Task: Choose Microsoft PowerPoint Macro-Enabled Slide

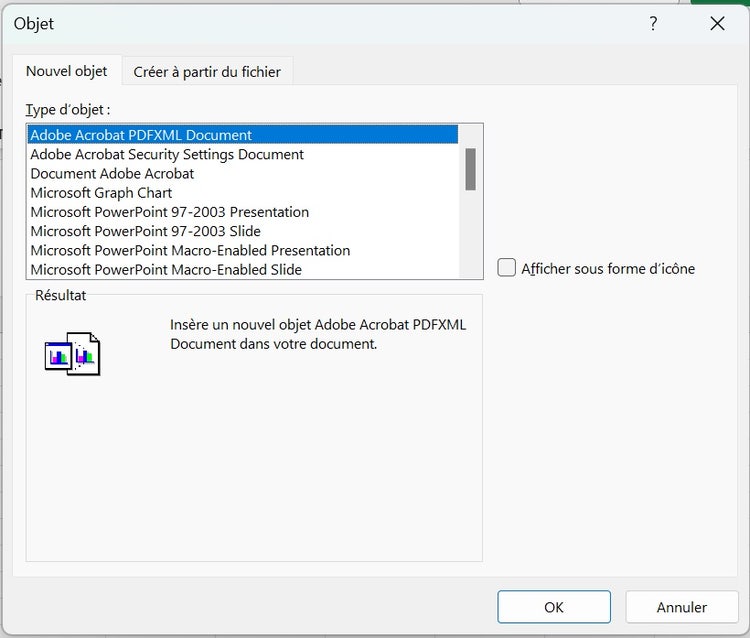Action: [243, 269]
